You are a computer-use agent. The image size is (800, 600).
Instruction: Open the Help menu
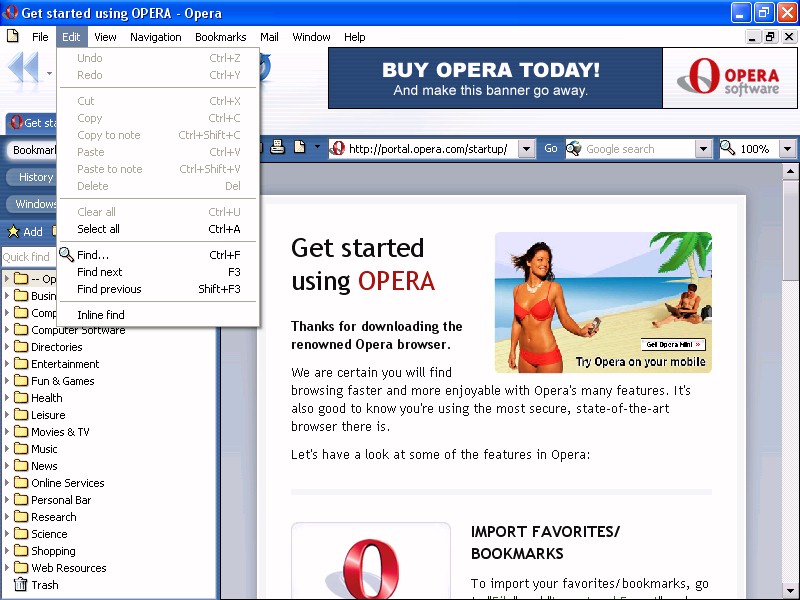click(x=354, y=37)
